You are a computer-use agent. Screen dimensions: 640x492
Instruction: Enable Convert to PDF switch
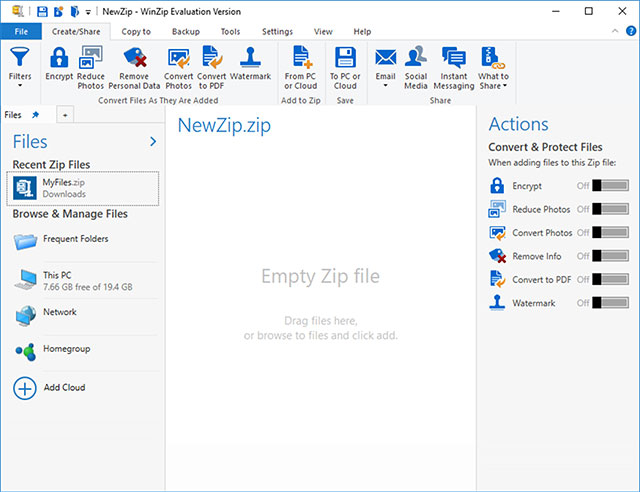click(610, 279)
